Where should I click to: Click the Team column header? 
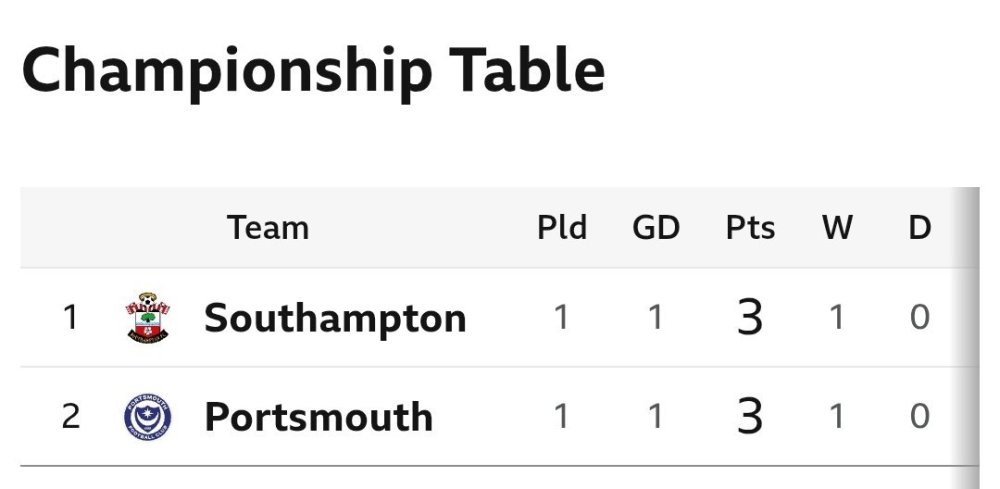click(267, 228)
